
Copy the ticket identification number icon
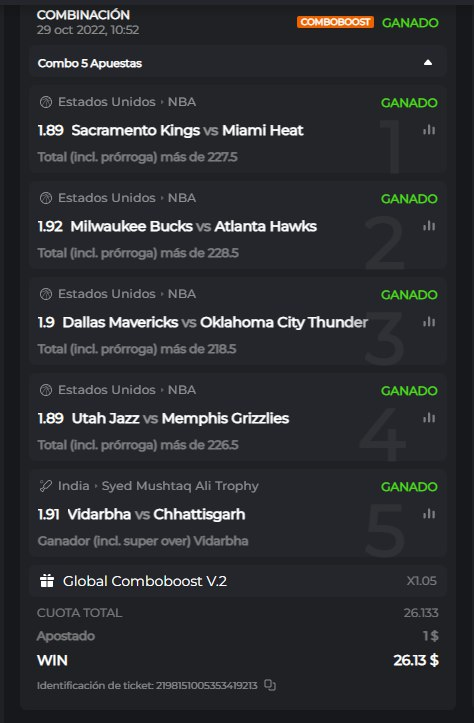click(x=270, y=685)
